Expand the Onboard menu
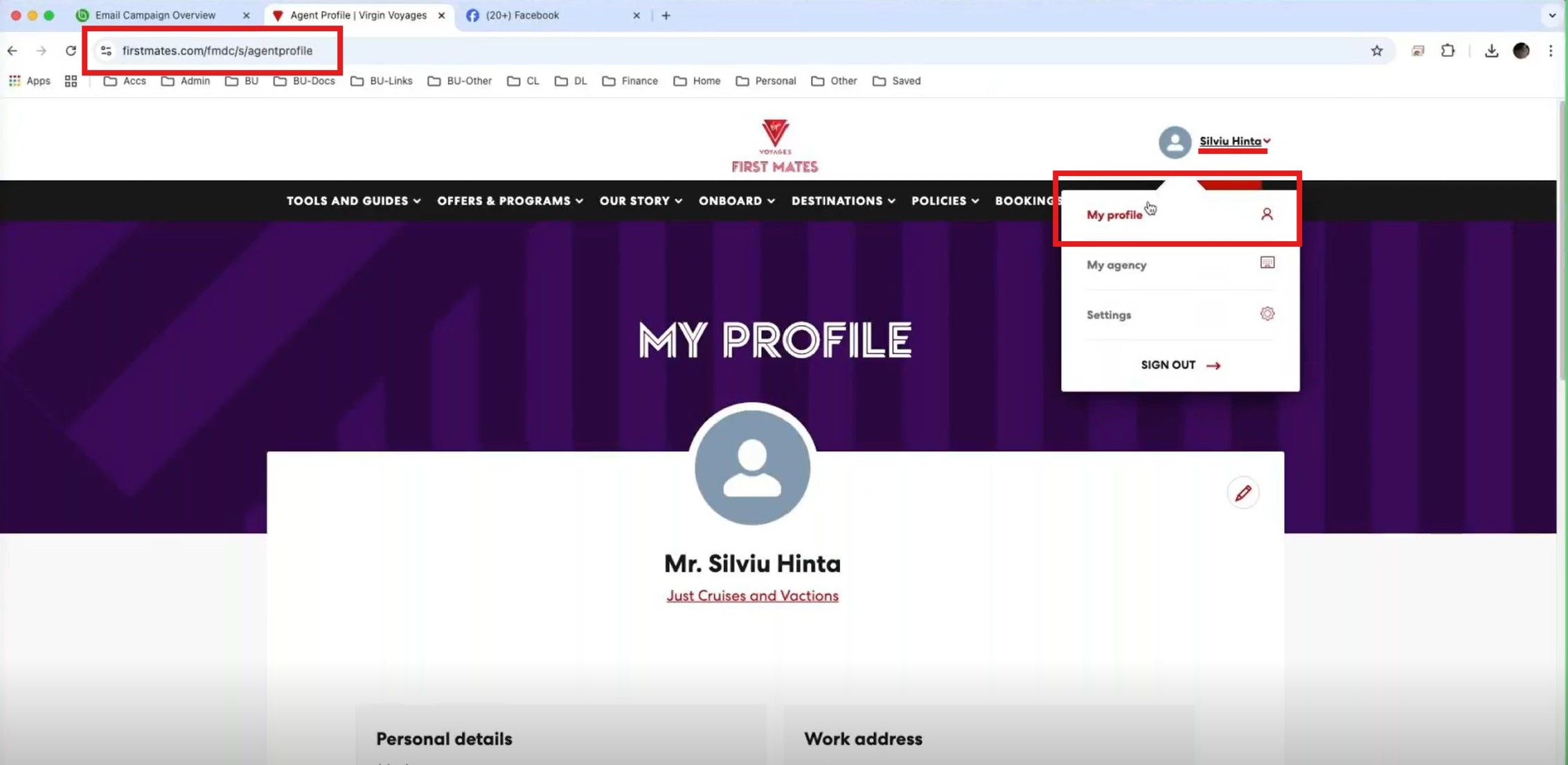Viewport: 1568px width, 765px height. pyautogui.click(x=737, y=201)
